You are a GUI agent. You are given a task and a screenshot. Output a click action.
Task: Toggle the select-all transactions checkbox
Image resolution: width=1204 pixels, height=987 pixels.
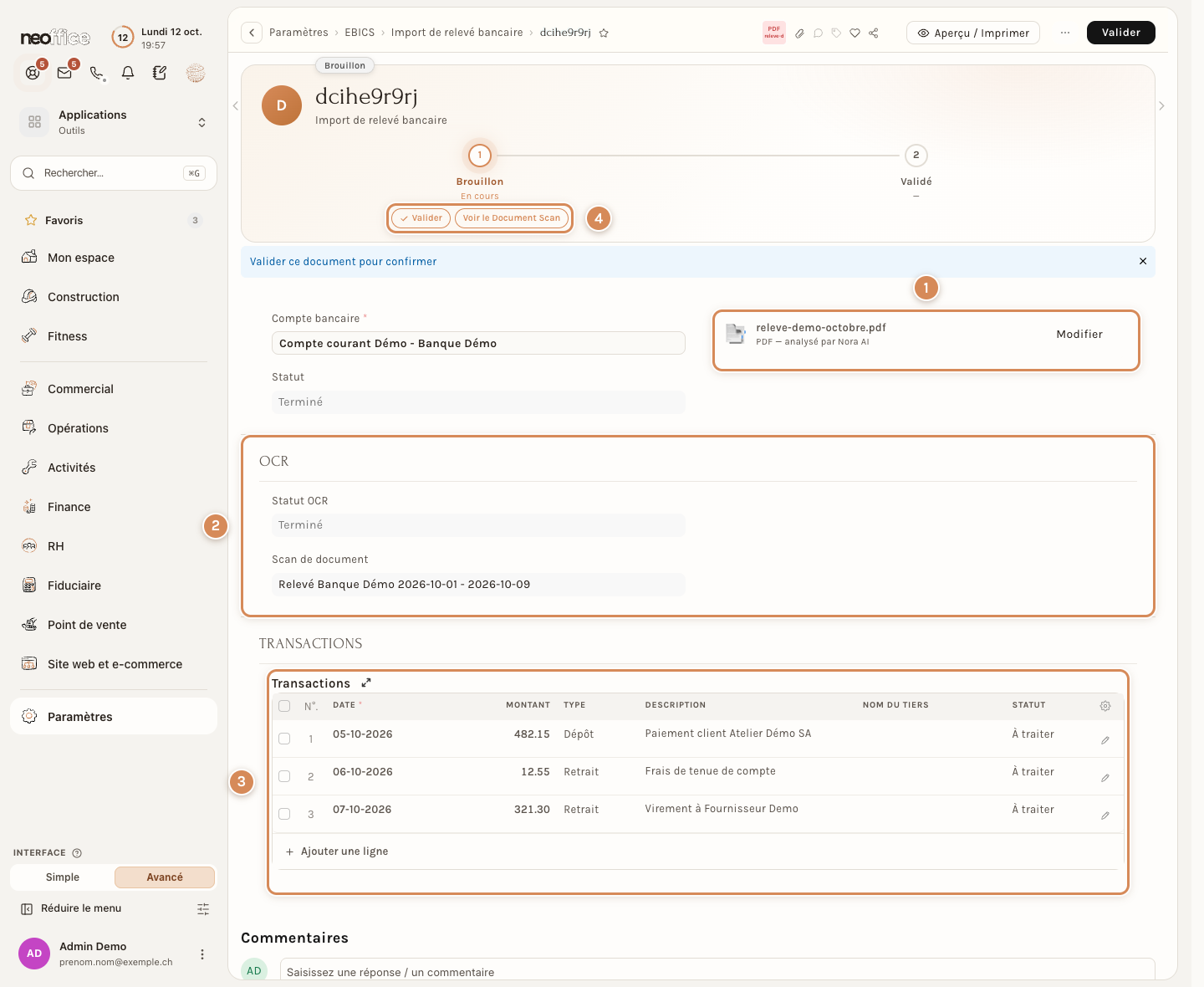click(x=284, y=706)
